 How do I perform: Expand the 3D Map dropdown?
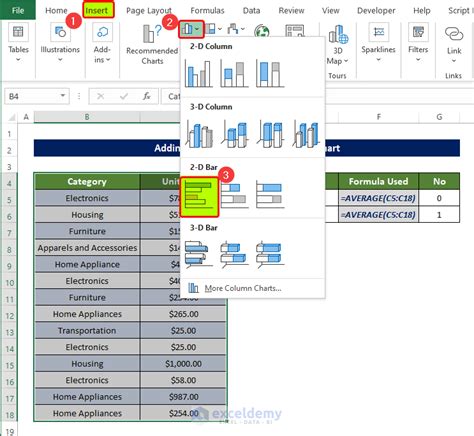point(346,61)
